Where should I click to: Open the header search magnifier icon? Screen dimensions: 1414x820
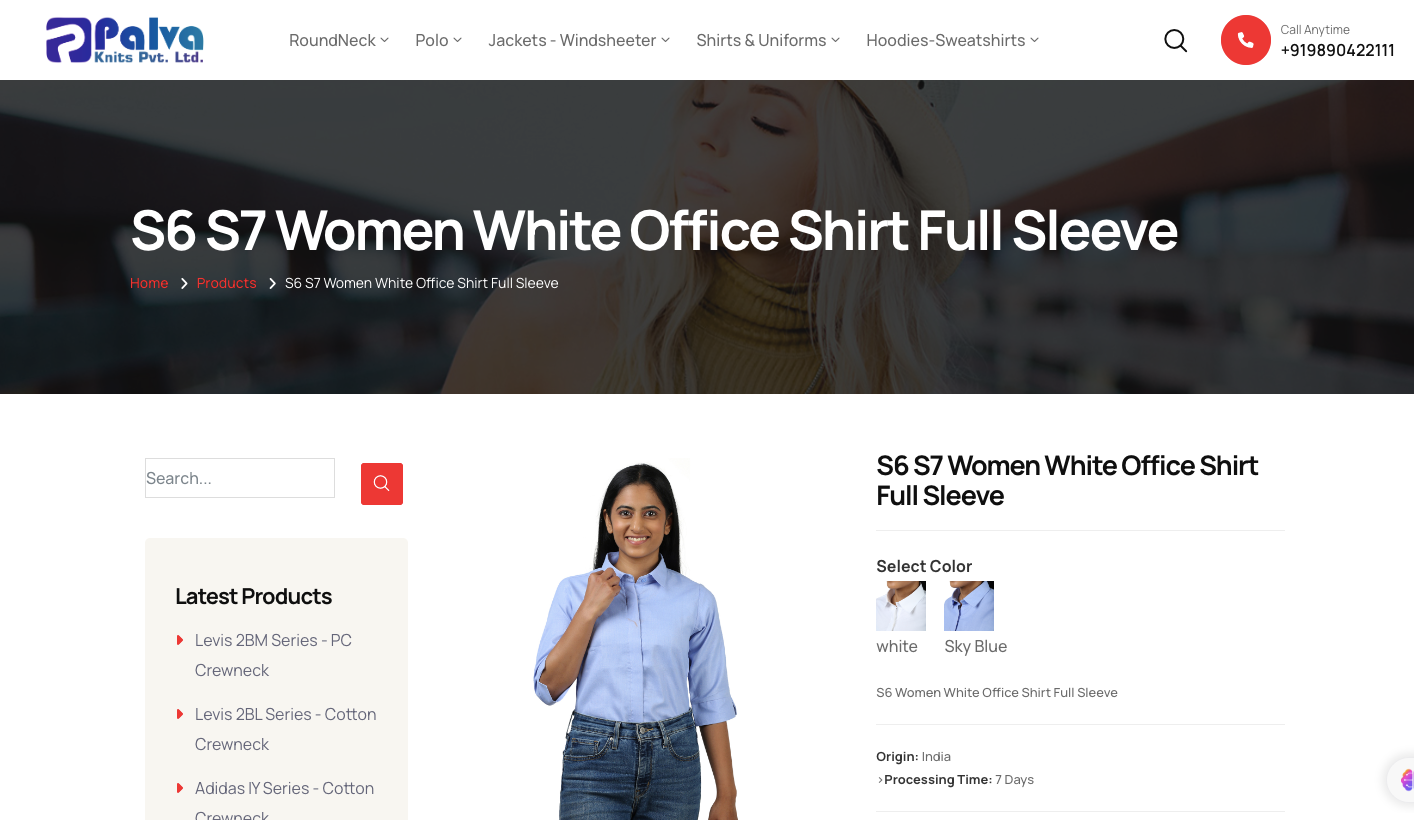(x=1176, y=40)
